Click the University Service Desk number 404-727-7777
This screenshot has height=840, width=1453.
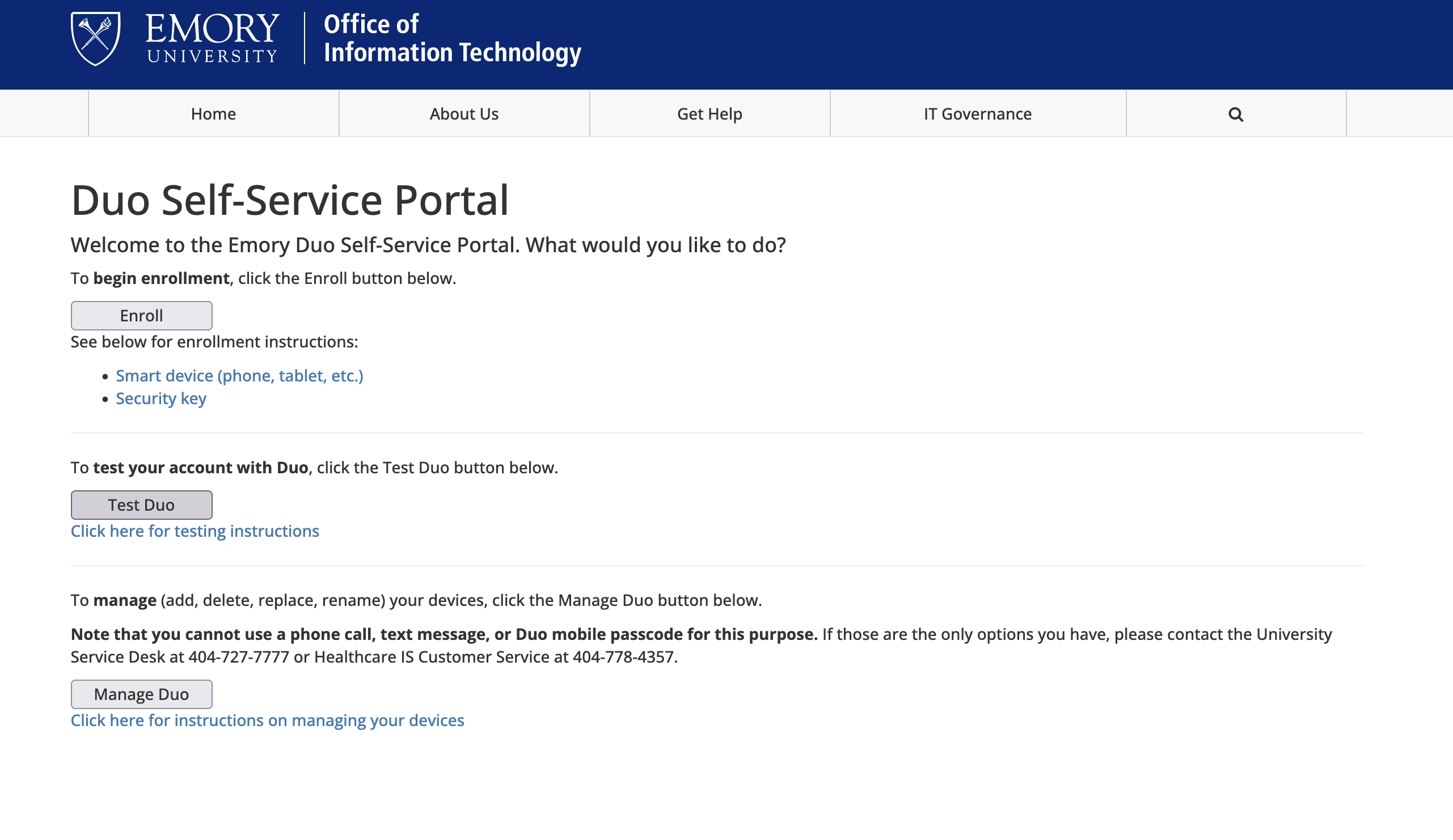239,657
